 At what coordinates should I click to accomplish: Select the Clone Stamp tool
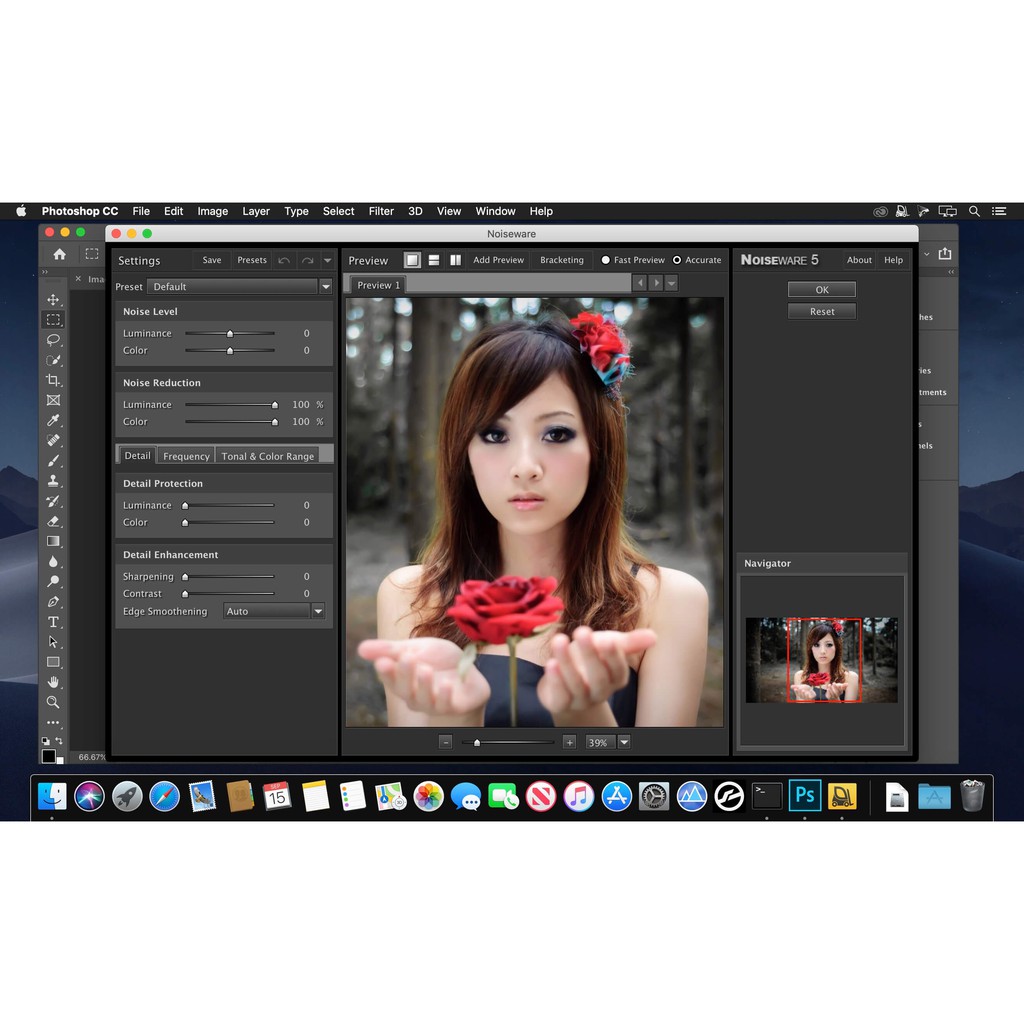pyautogui.click(x=54, y=481)
